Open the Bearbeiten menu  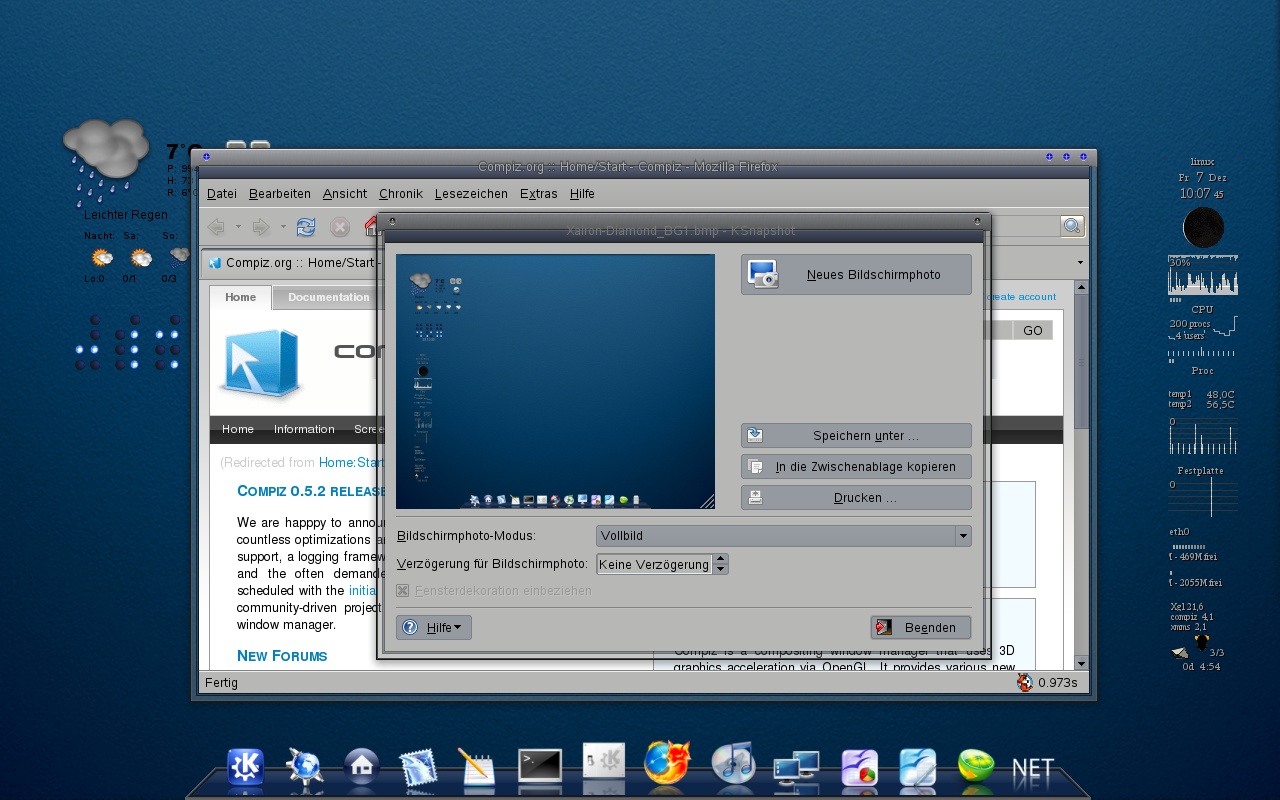pyautogui.click(x=280, y=193)
